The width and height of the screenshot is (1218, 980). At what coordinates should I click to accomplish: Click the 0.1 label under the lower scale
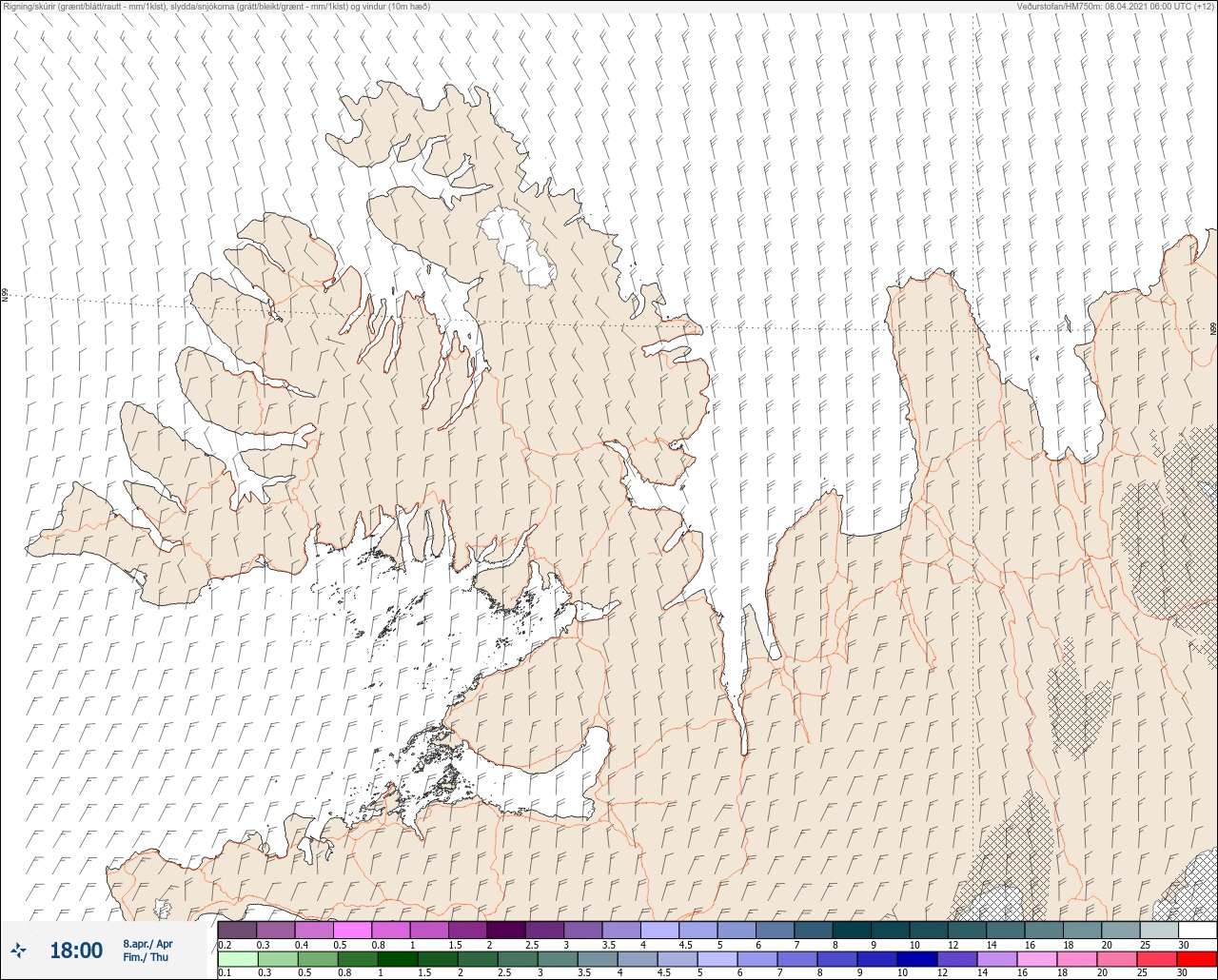tap(225, 973)
